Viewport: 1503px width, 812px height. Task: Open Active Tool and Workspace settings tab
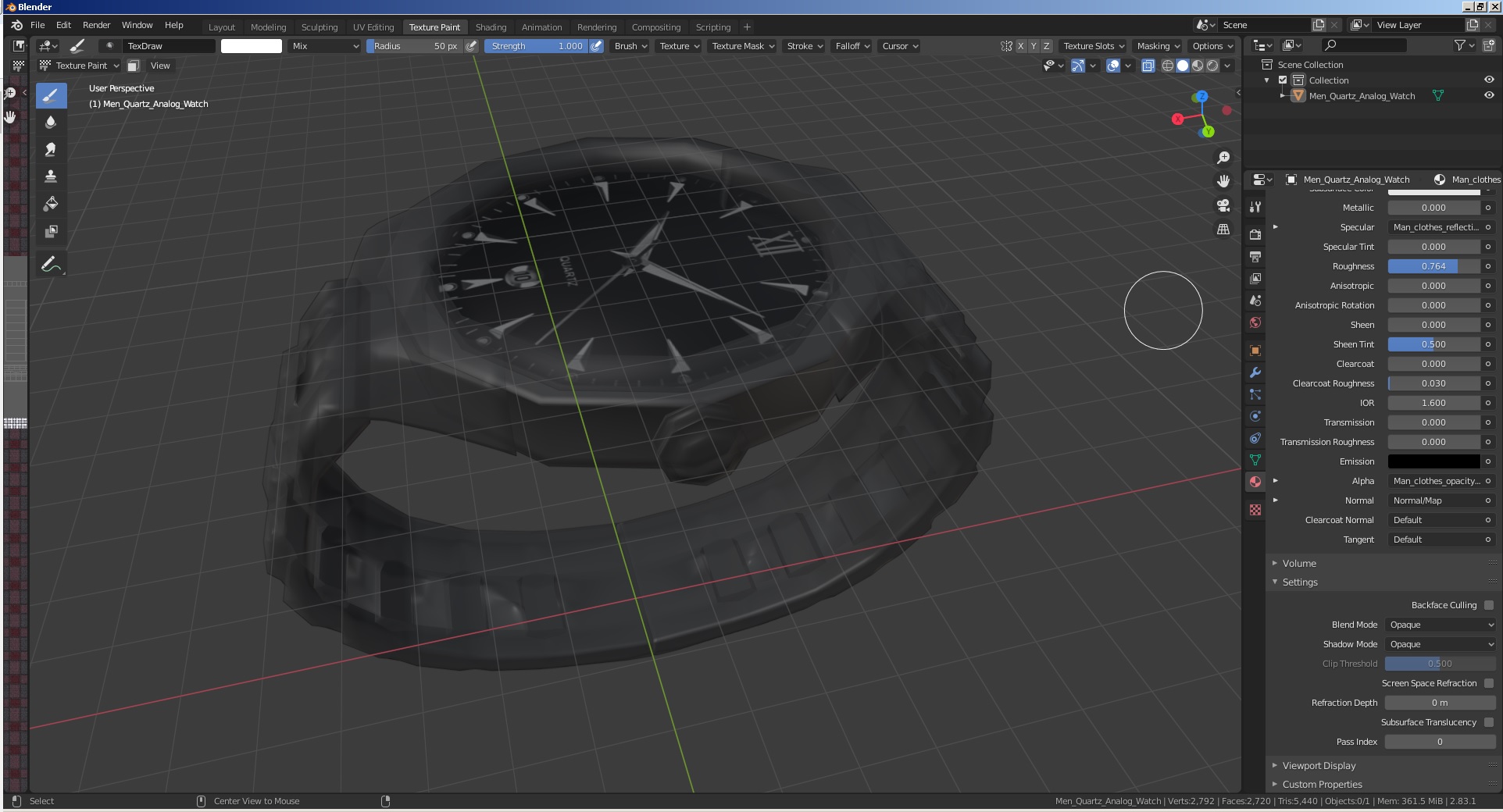(1255, 207)
